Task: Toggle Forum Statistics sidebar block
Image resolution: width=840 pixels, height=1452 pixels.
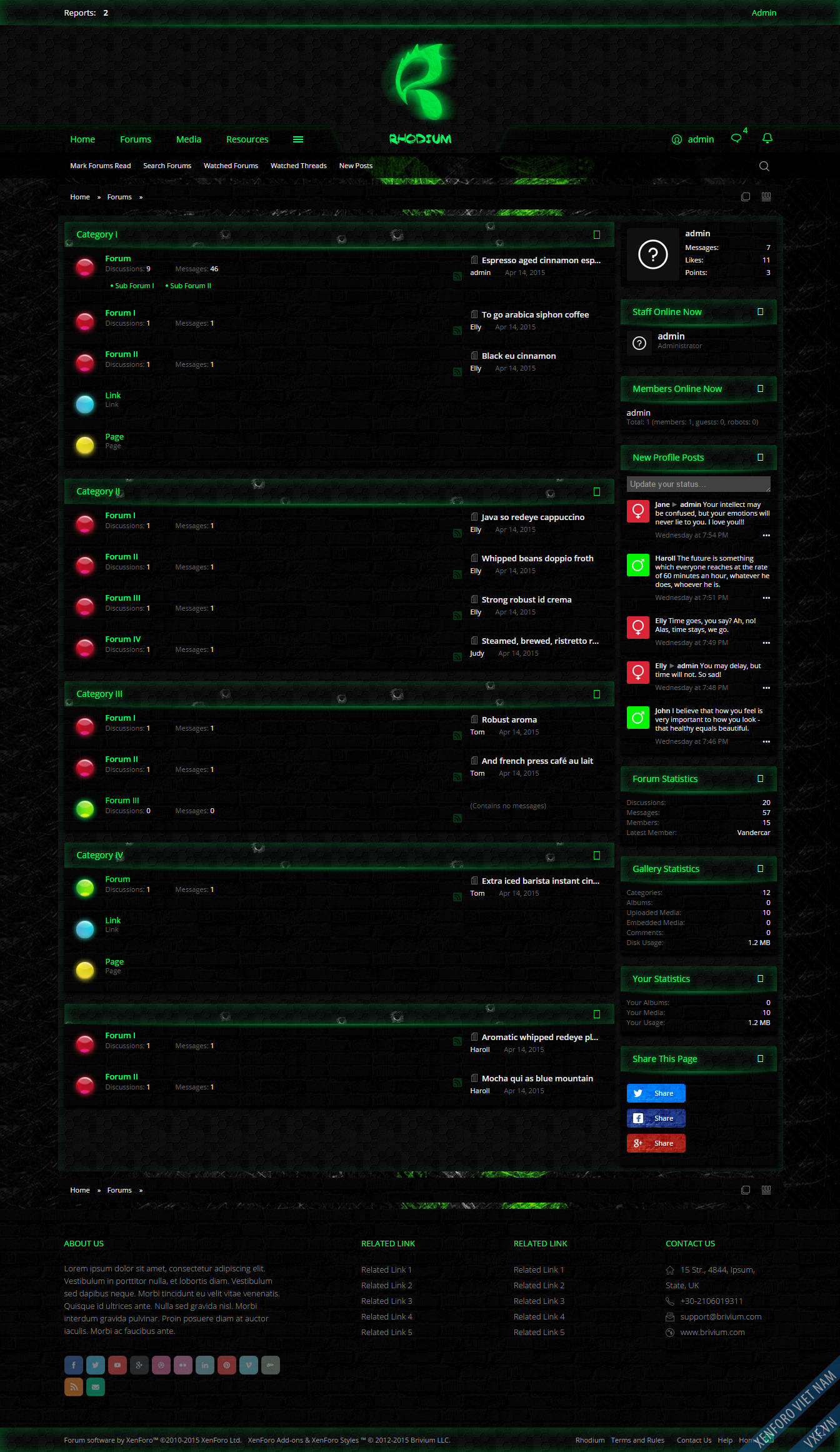Action: click(761, 779)
